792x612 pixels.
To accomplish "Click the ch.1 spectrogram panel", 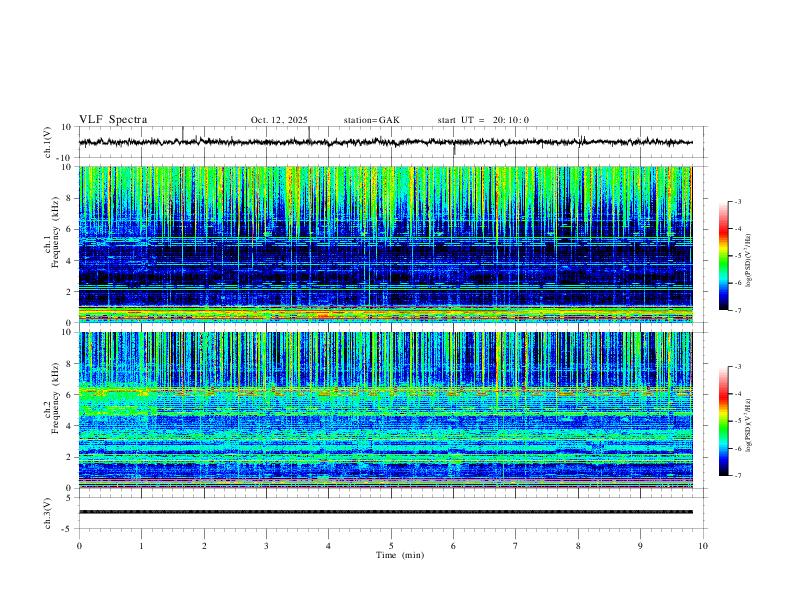I will tap(386, 244).
